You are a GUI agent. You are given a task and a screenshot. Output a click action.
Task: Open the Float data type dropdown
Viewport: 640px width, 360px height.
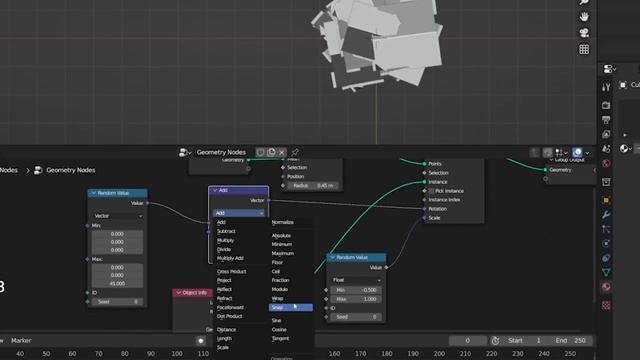click(356, 280)
